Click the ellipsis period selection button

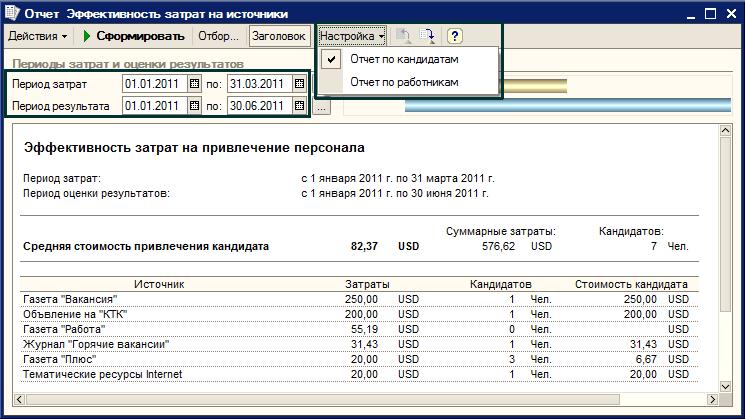(x=320, y=106)
